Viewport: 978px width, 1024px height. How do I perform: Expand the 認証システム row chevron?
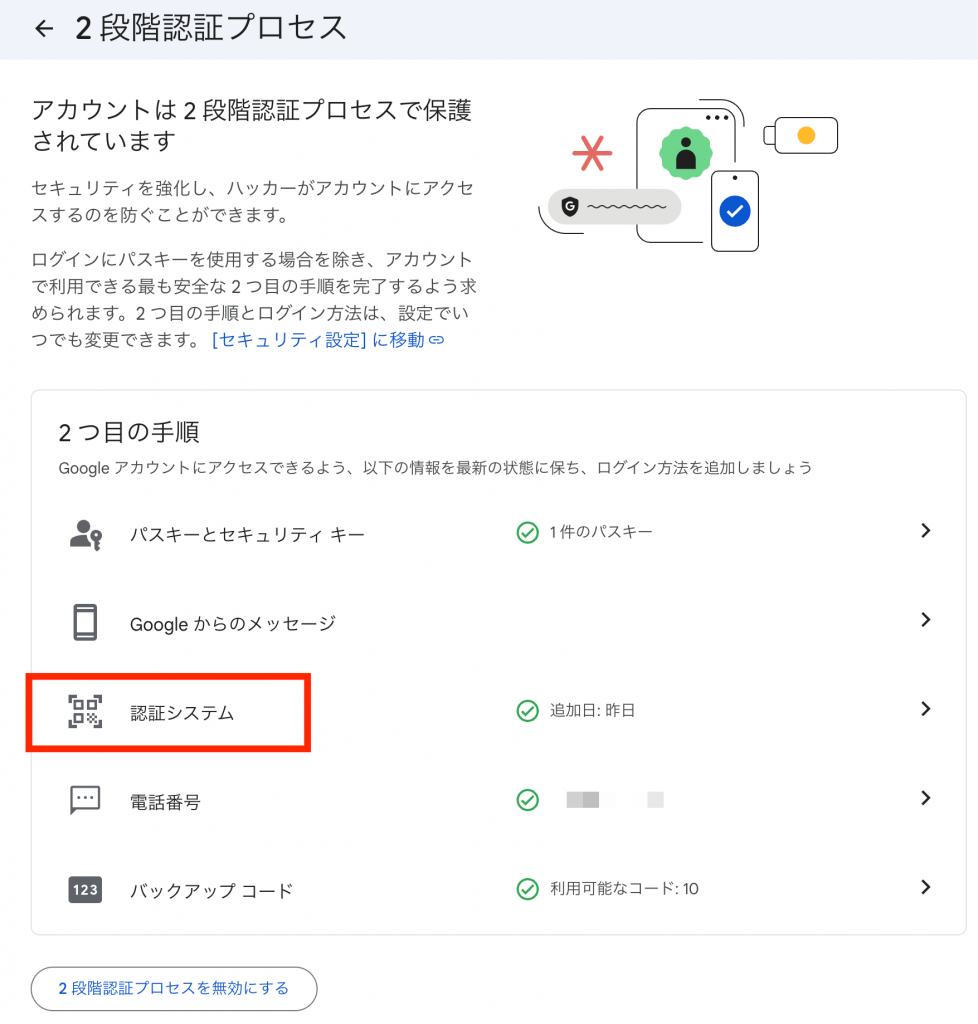tap(925, 709)
